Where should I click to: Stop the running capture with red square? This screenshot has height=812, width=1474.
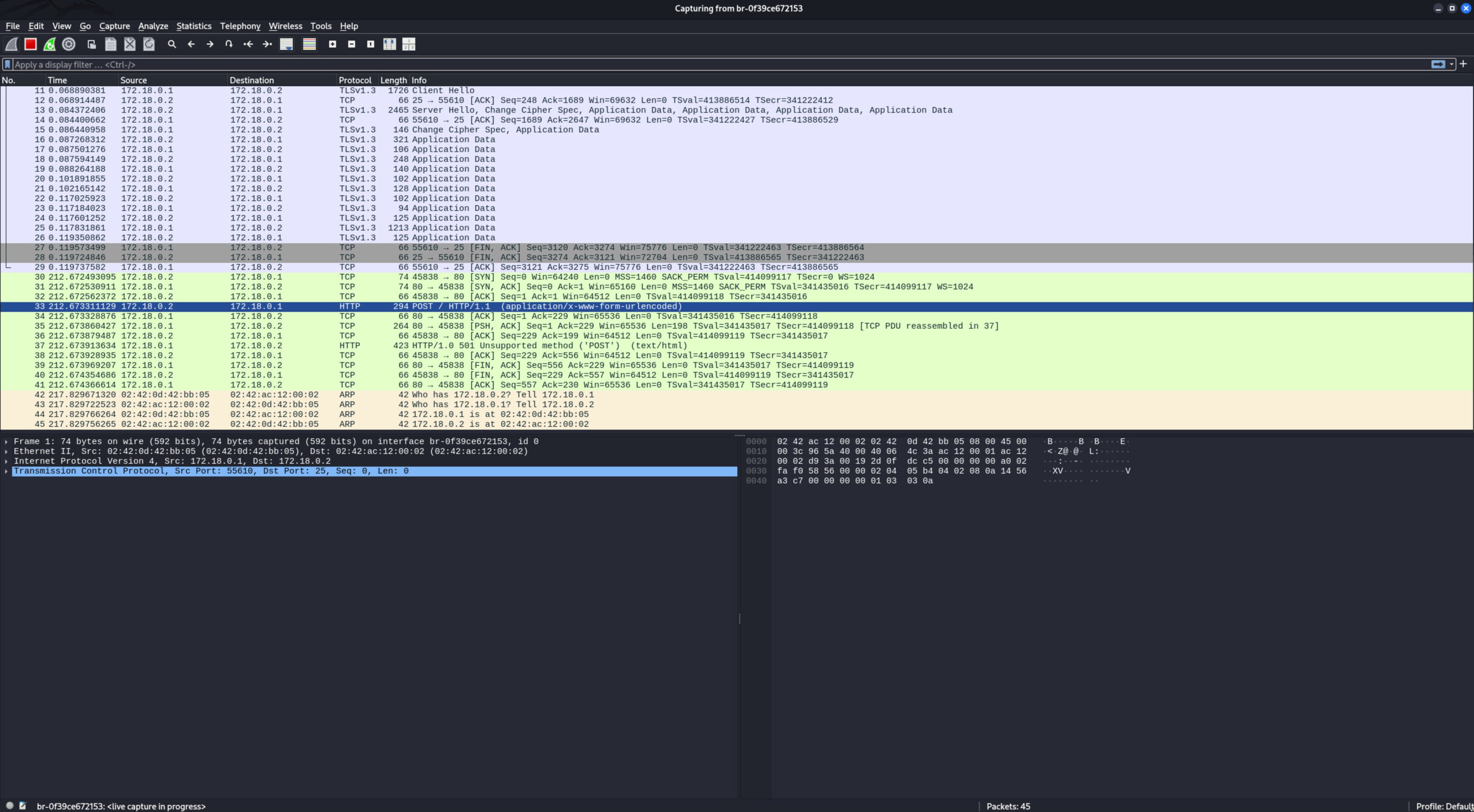30,44
